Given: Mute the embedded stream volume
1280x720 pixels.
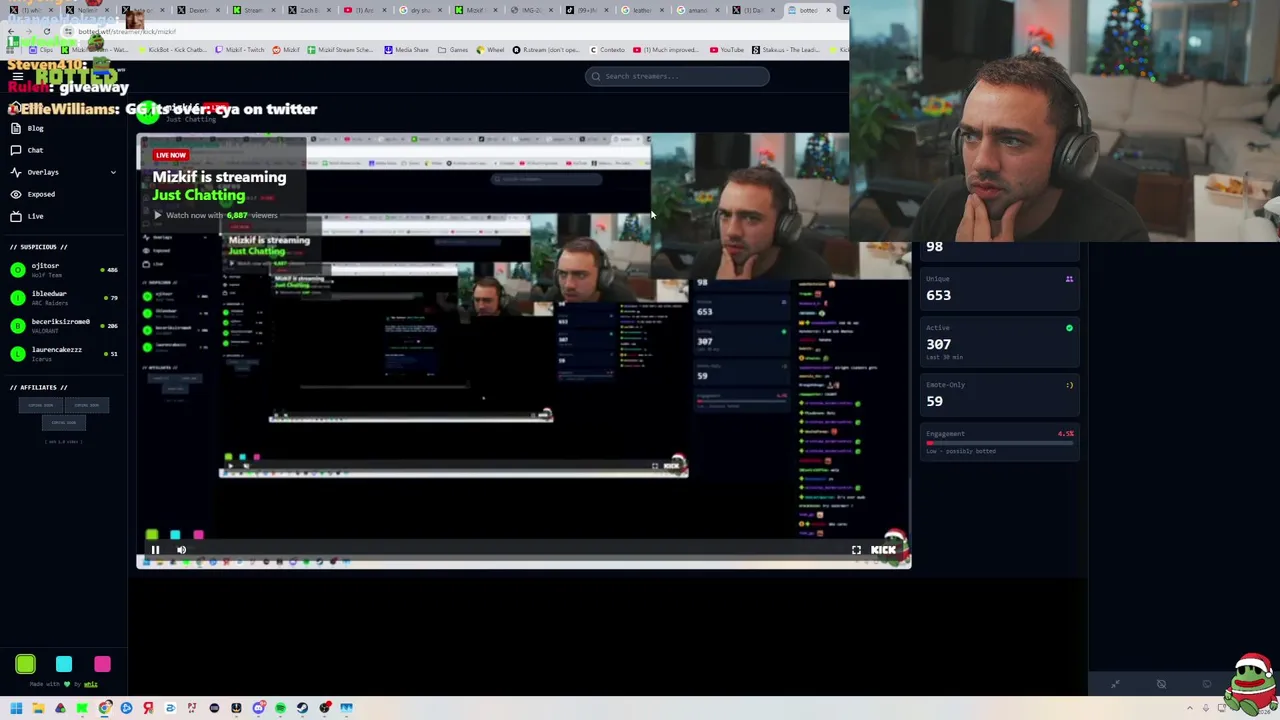Looking at the screenshot, I should pyautogui.click(x=181, y=550).
